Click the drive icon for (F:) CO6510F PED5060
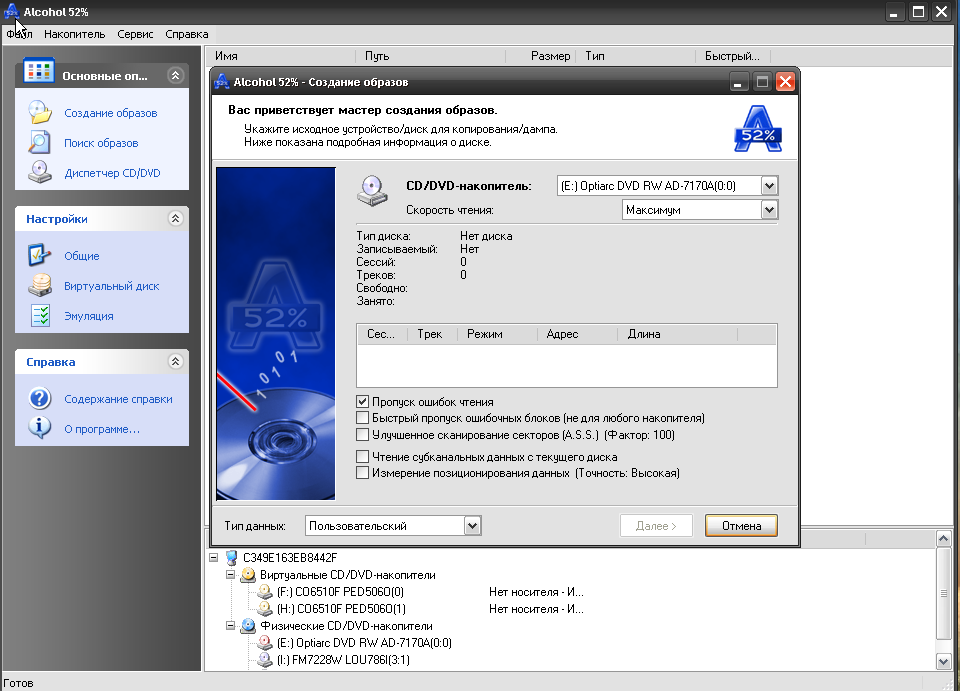This screenshot has width=960, height=691. 264,592
